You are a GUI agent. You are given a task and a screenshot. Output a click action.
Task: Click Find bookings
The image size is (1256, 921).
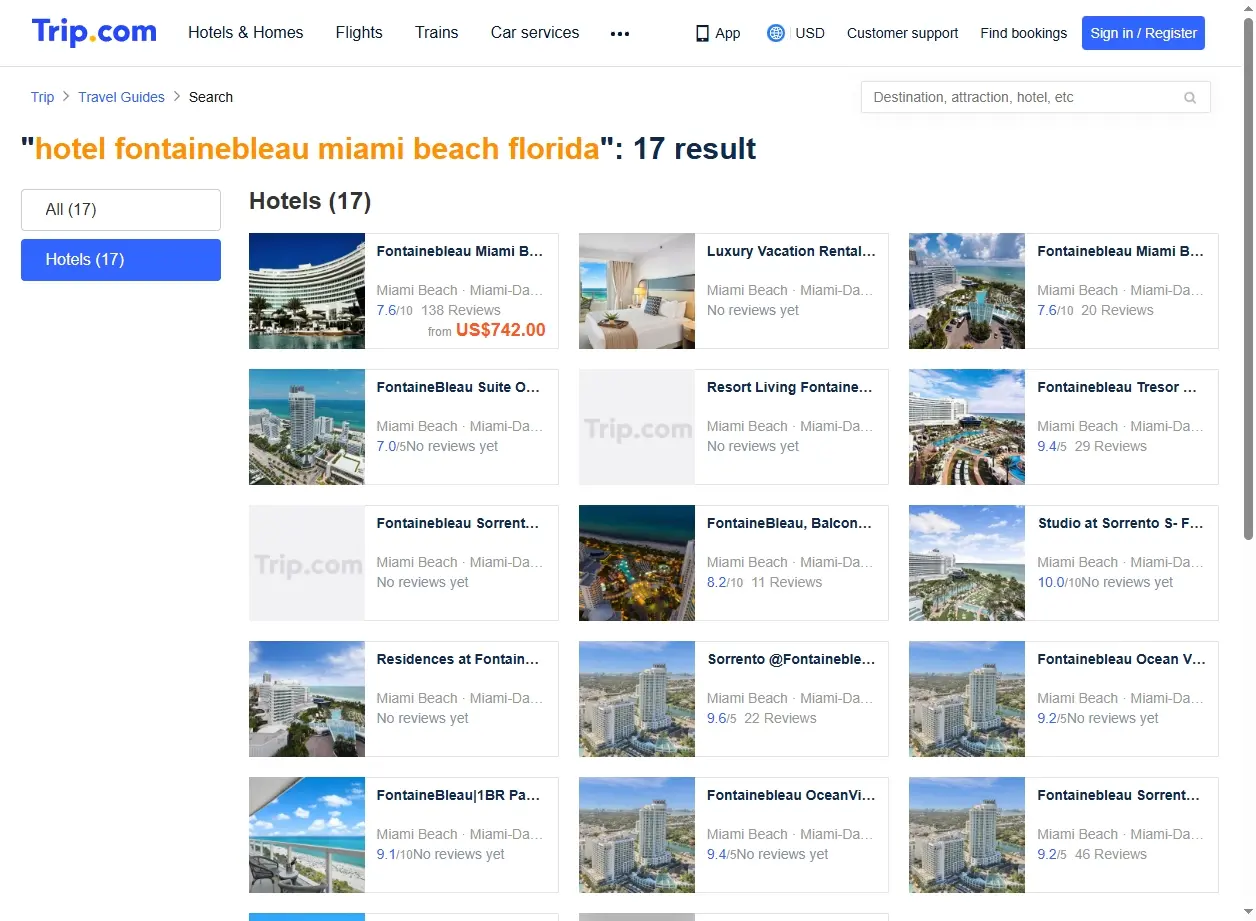pyautogui.click(x=1024, y=33)
